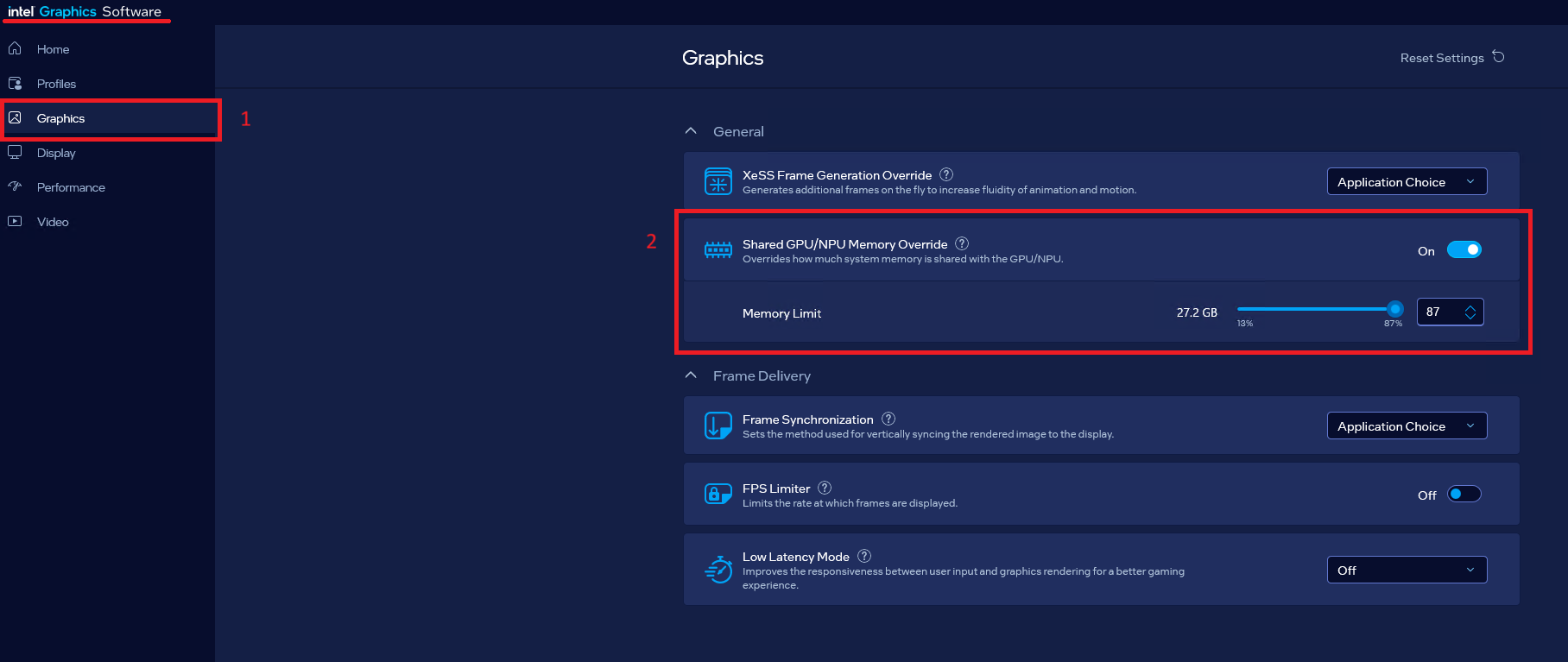The width and height of the screenshot is (1568, 662).
Task: Enable the FPS Limiter toggle
Action: pyautogui.click(x=1464, y=494)
